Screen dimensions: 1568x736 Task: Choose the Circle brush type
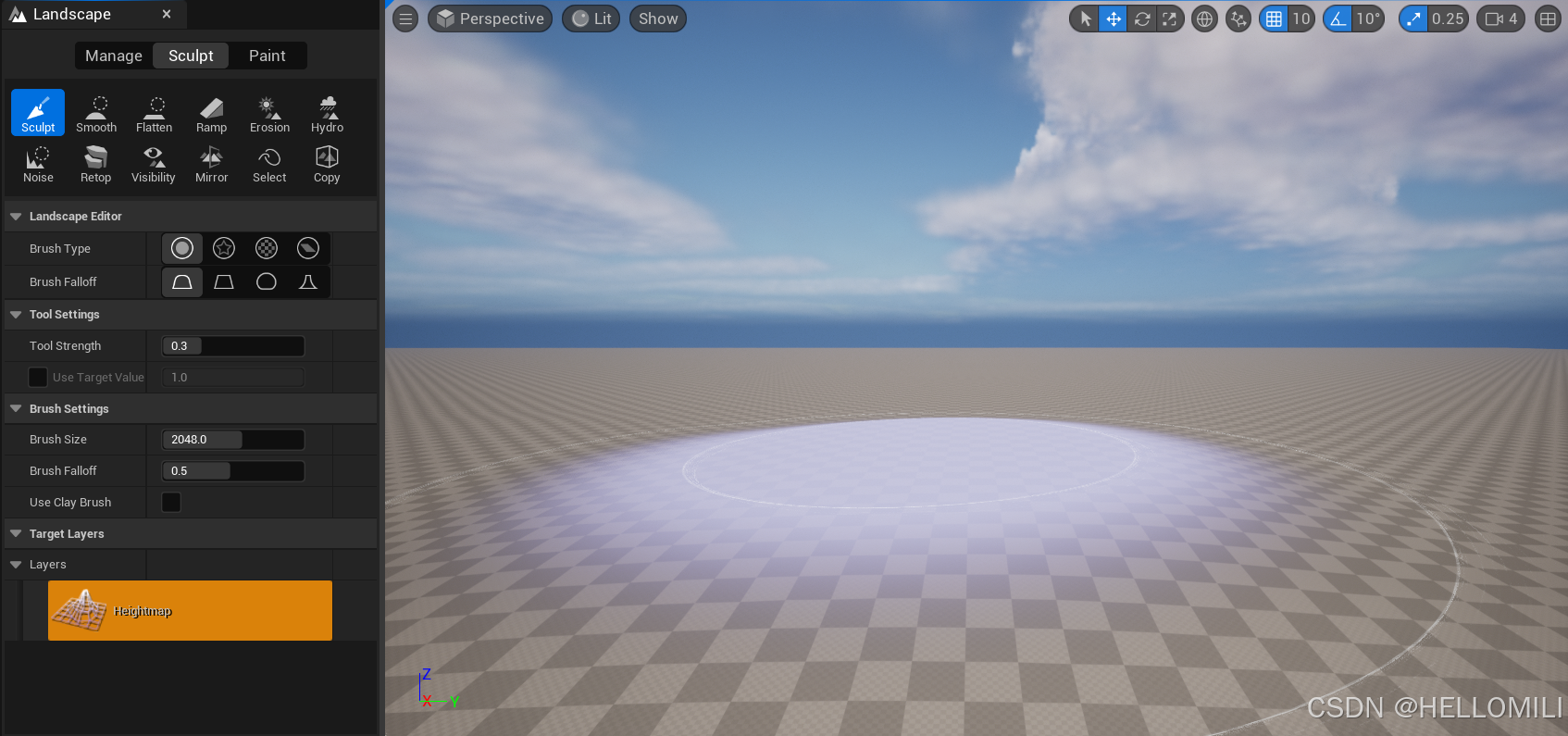pyautogui.click(x=182, y=248)
